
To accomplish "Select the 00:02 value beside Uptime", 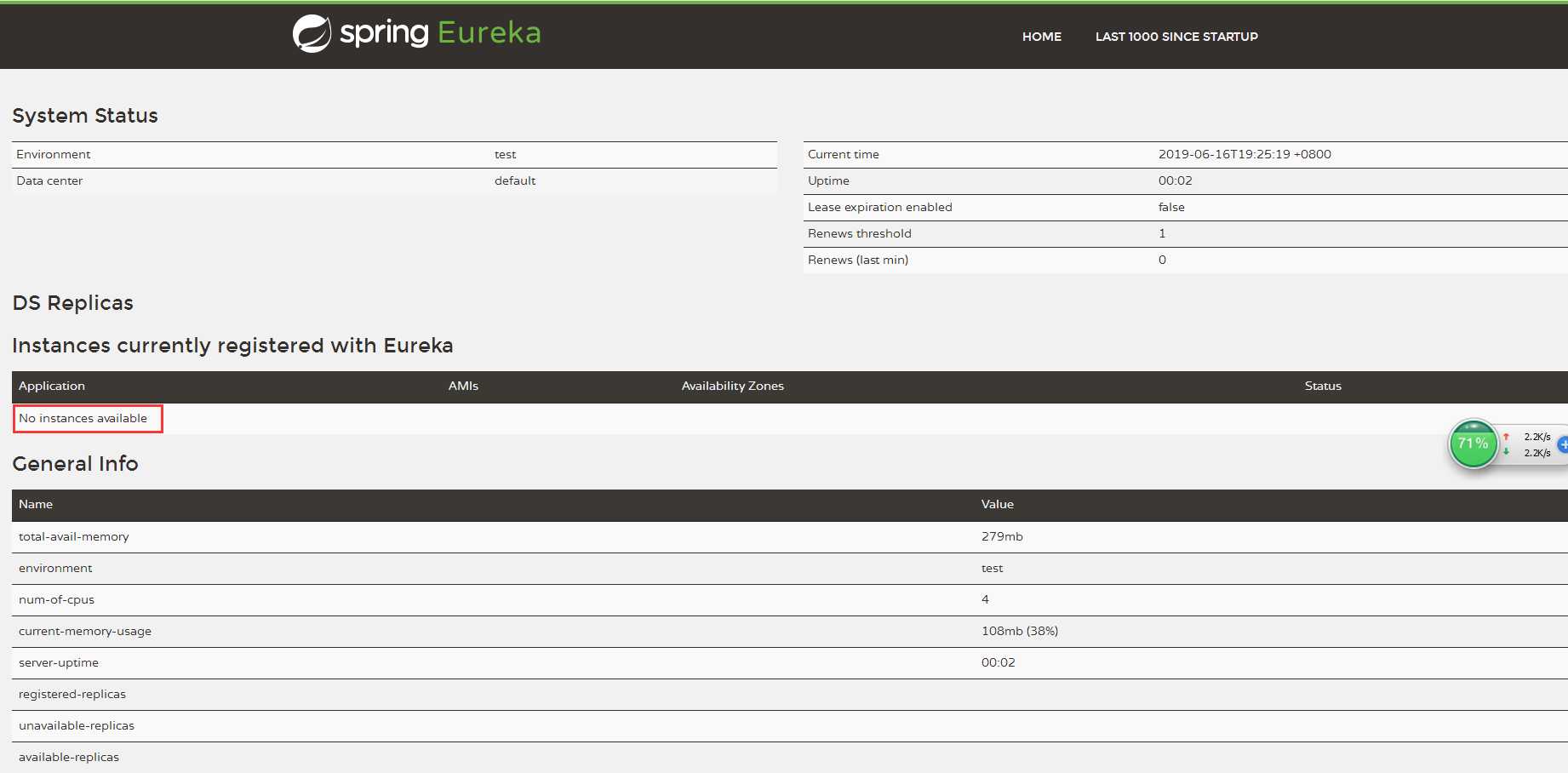I will [1176, 180].
